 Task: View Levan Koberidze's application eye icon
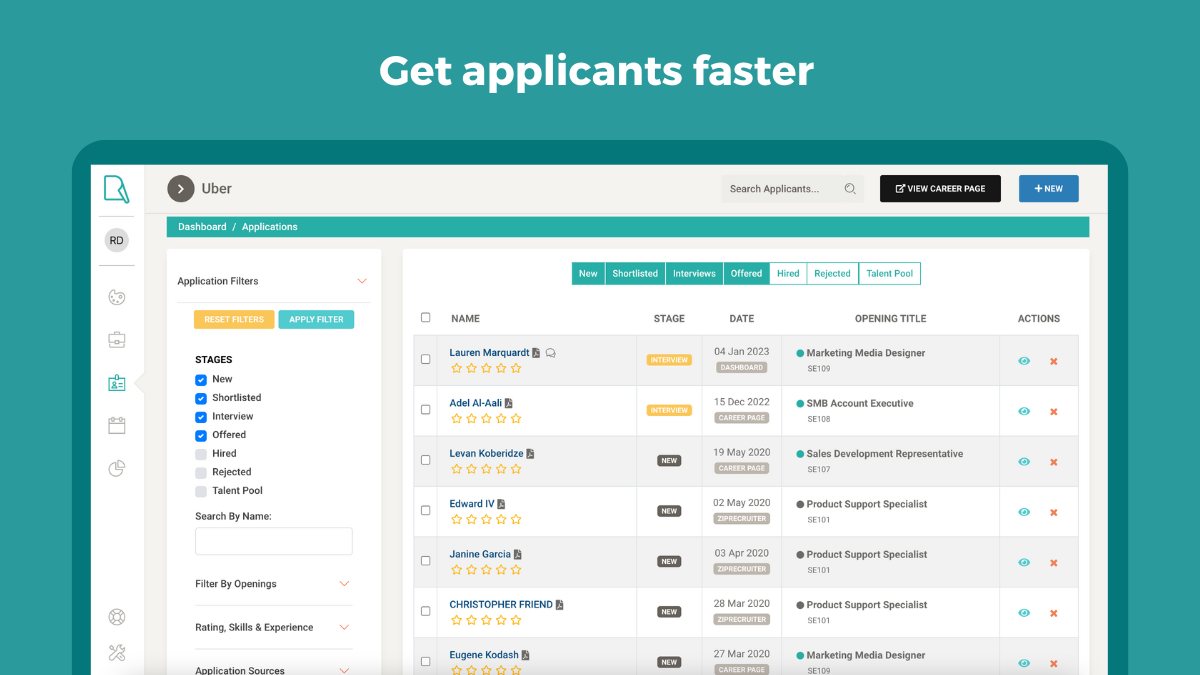[x=1024, y=462]
